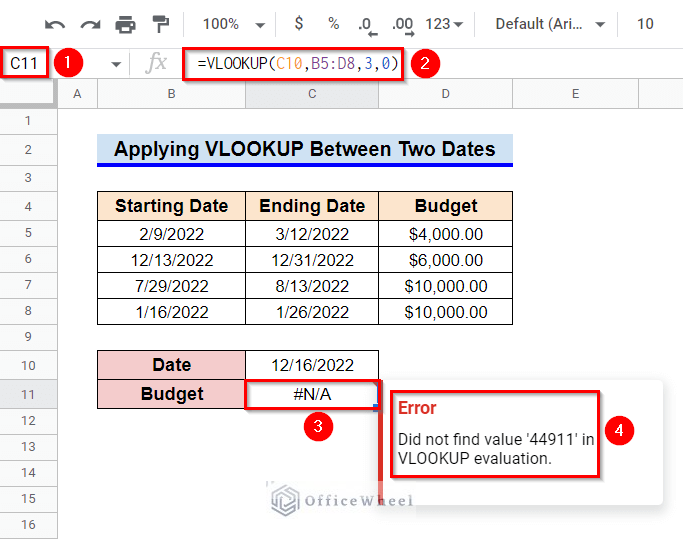Select the #N/A budget cell
This screenshot has height=539, width=683.
point(312,394)
